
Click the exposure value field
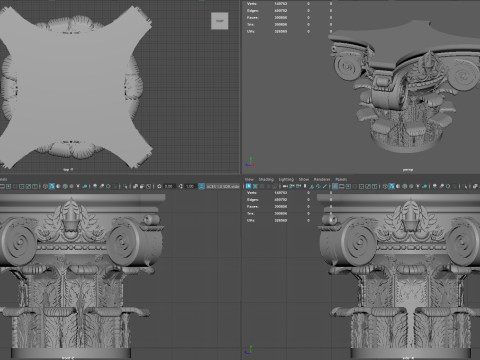(x=169, y=186)
